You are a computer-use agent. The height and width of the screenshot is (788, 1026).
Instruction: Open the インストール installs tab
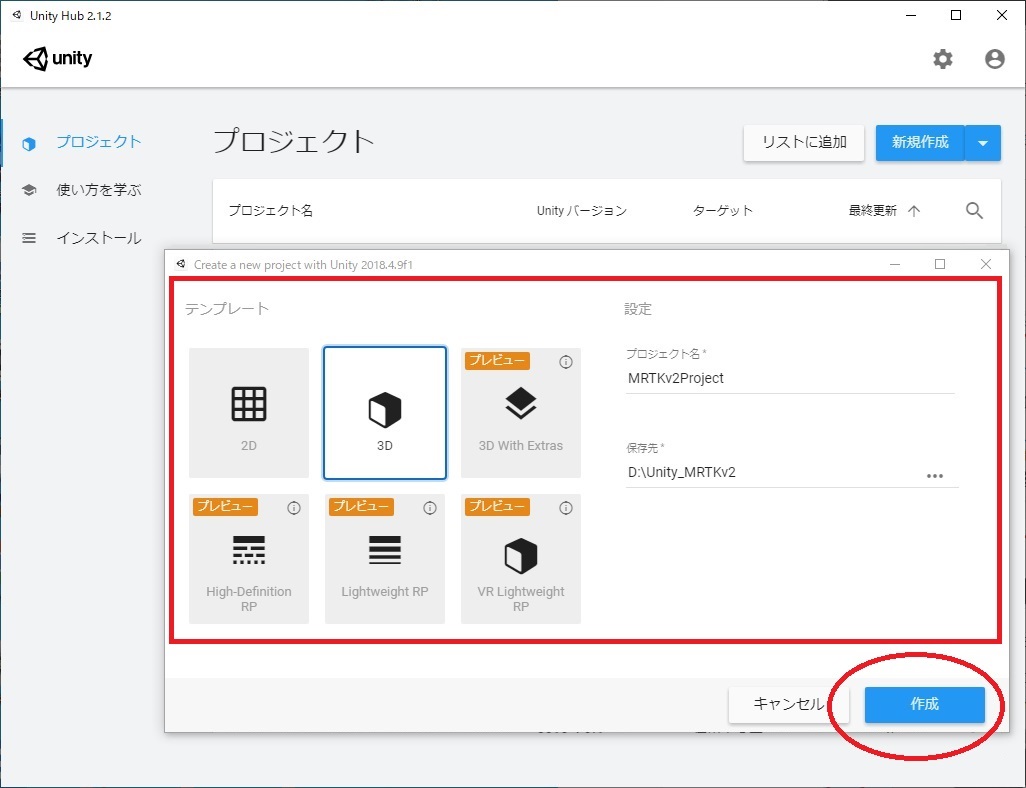point(81,238)
